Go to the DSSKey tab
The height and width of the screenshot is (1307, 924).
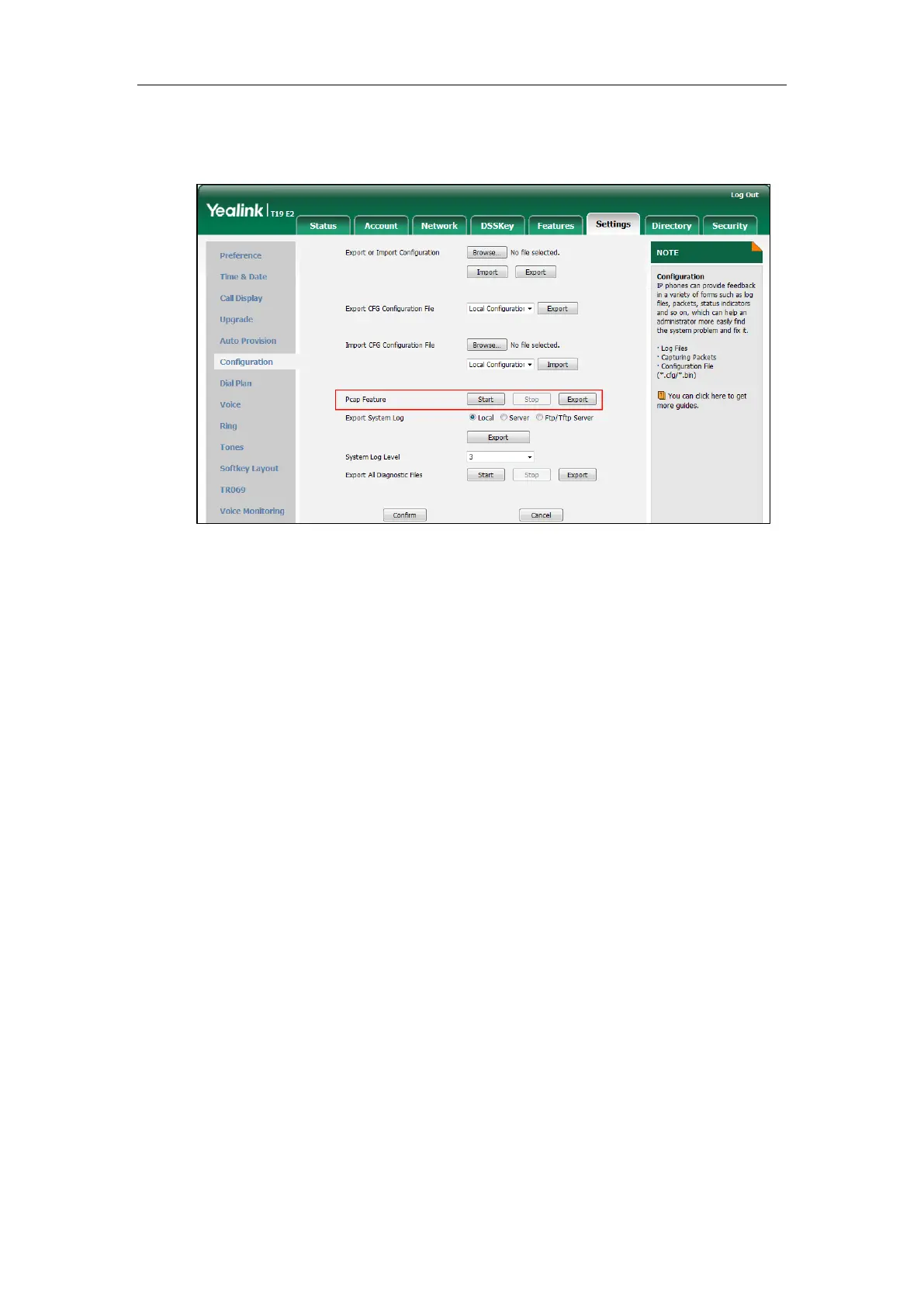pos(497,226)
